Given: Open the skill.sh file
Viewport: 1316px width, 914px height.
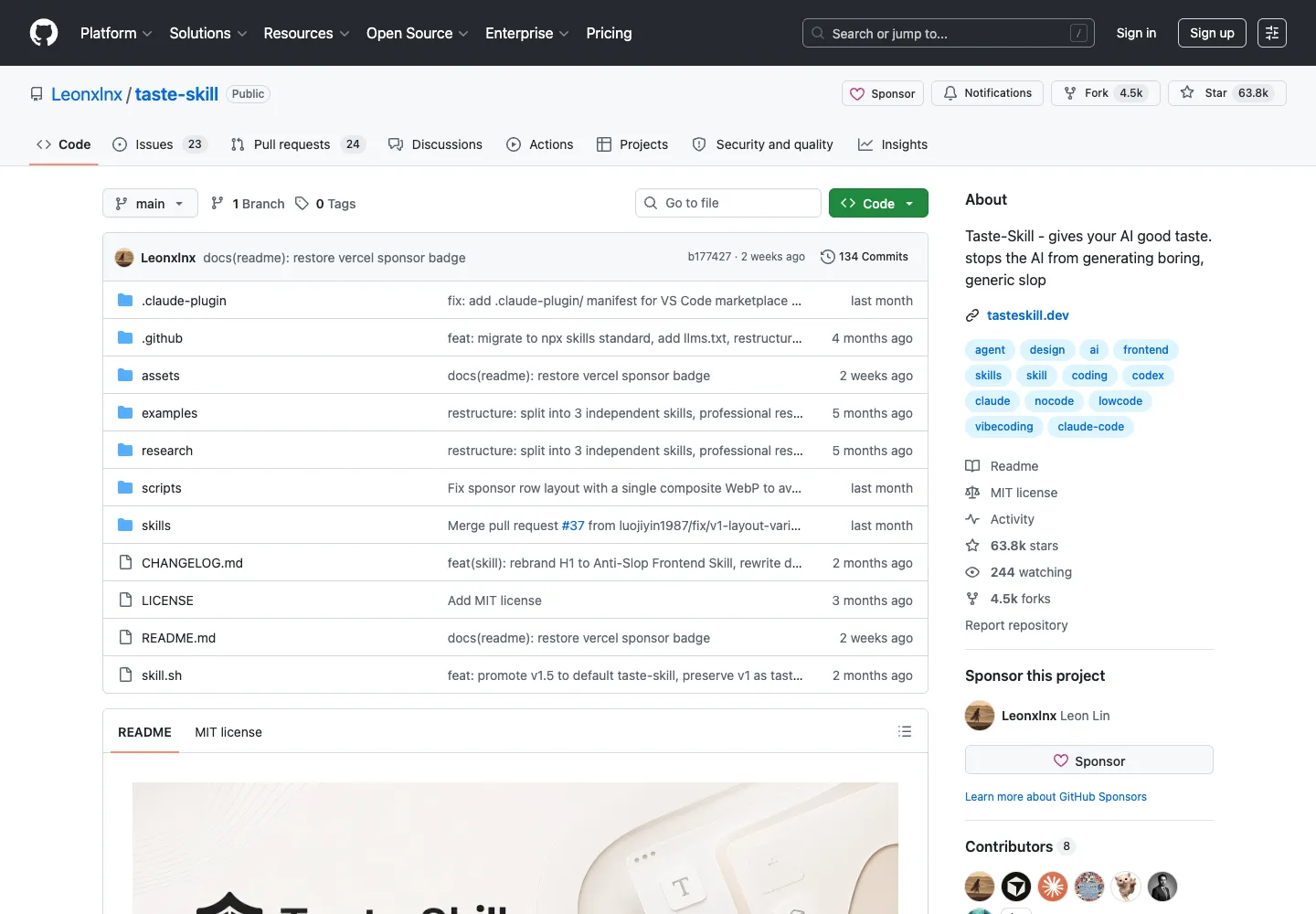Looking at the screenshot, I should [x=162, y=675].
